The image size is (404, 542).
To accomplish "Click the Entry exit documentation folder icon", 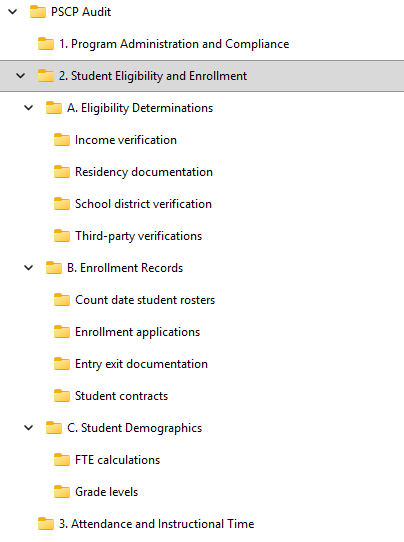I will tap(62, 364).
